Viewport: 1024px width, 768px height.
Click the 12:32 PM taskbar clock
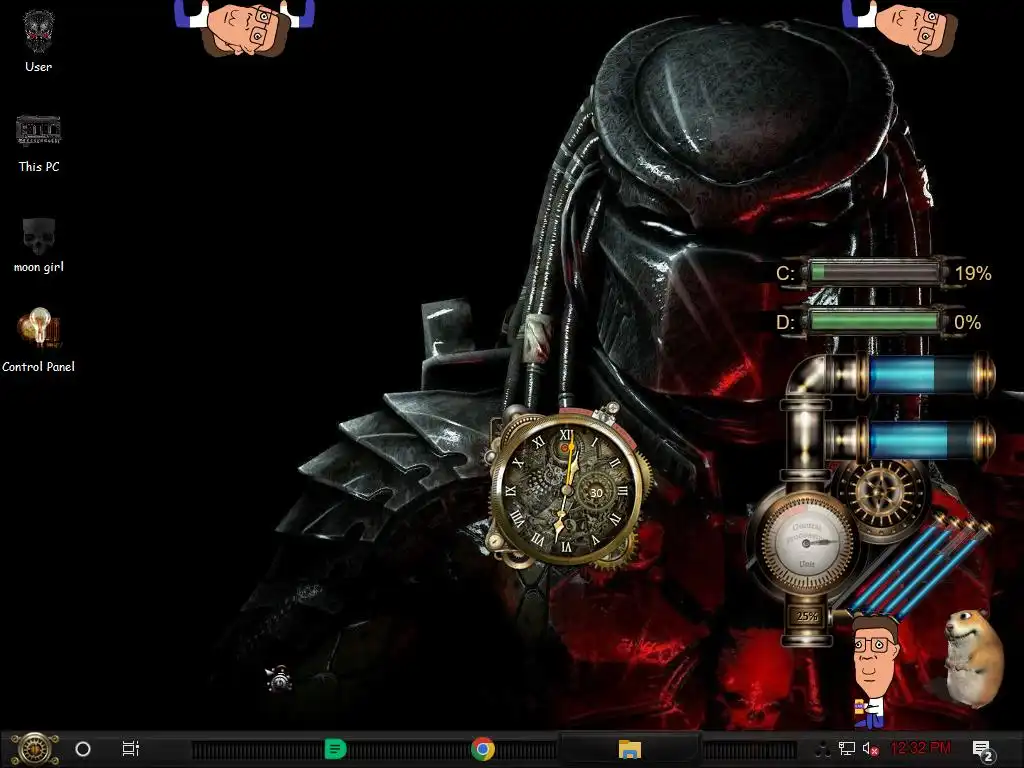click(x=921, y=748)
